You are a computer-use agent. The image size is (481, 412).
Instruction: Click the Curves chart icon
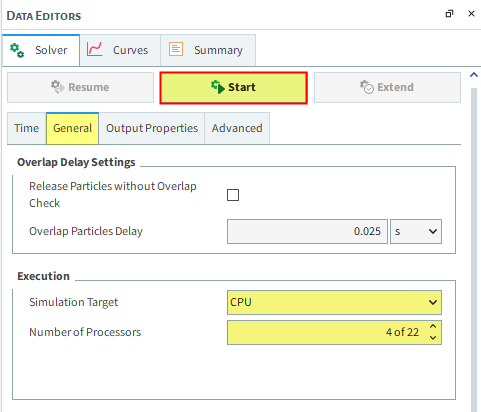click(x=94, y=49)
